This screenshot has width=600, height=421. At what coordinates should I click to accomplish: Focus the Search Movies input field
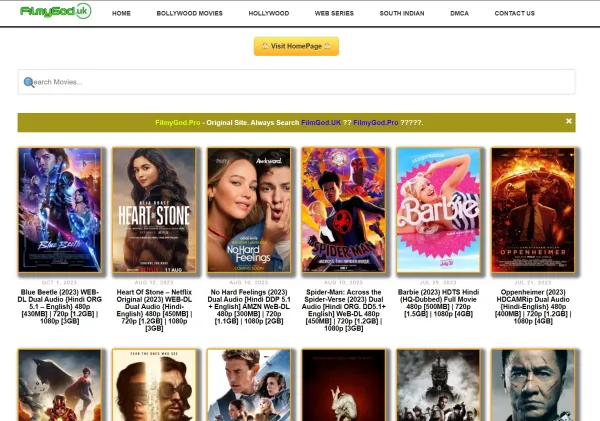tap(296, 82)
